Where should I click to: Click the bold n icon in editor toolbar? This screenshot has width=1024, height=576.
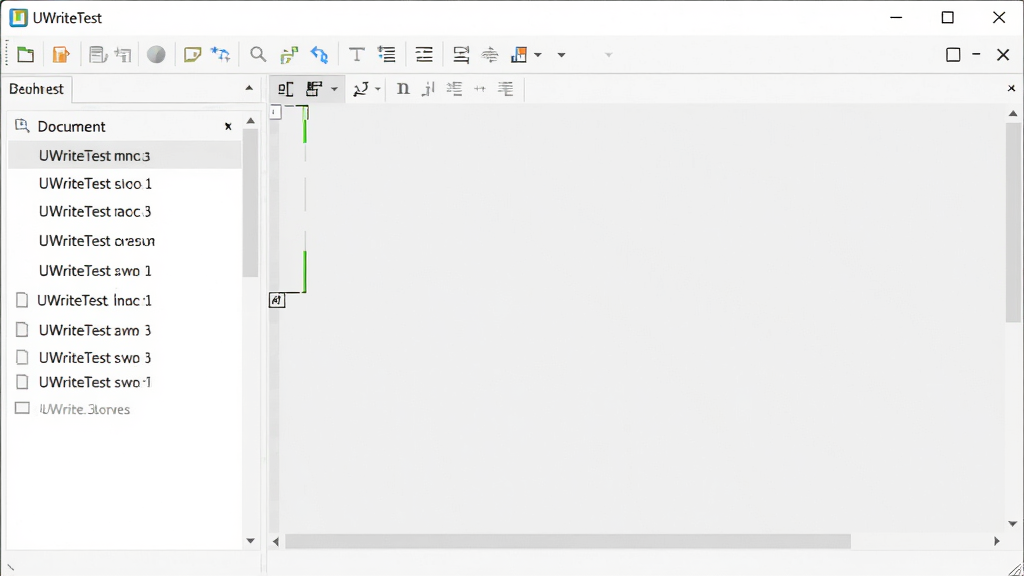click(403, 89)
